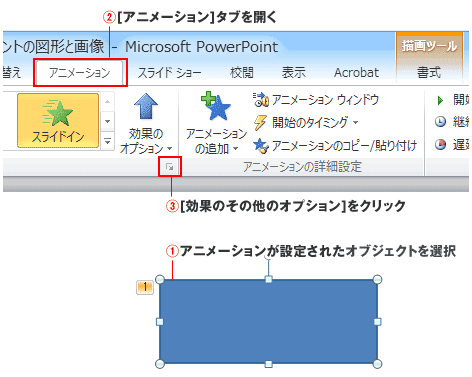Open the effect options dialog launcher
The height and width of the screenshot is (377, 472).
click(x=170, y=166)
